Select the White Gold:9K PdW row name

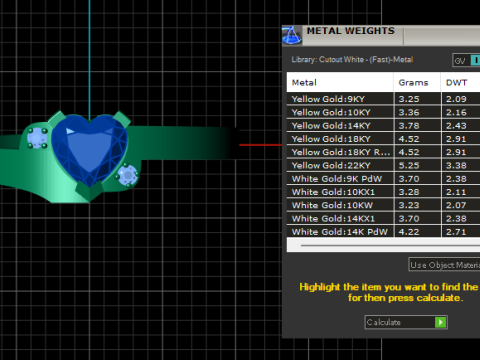point(337,179)
